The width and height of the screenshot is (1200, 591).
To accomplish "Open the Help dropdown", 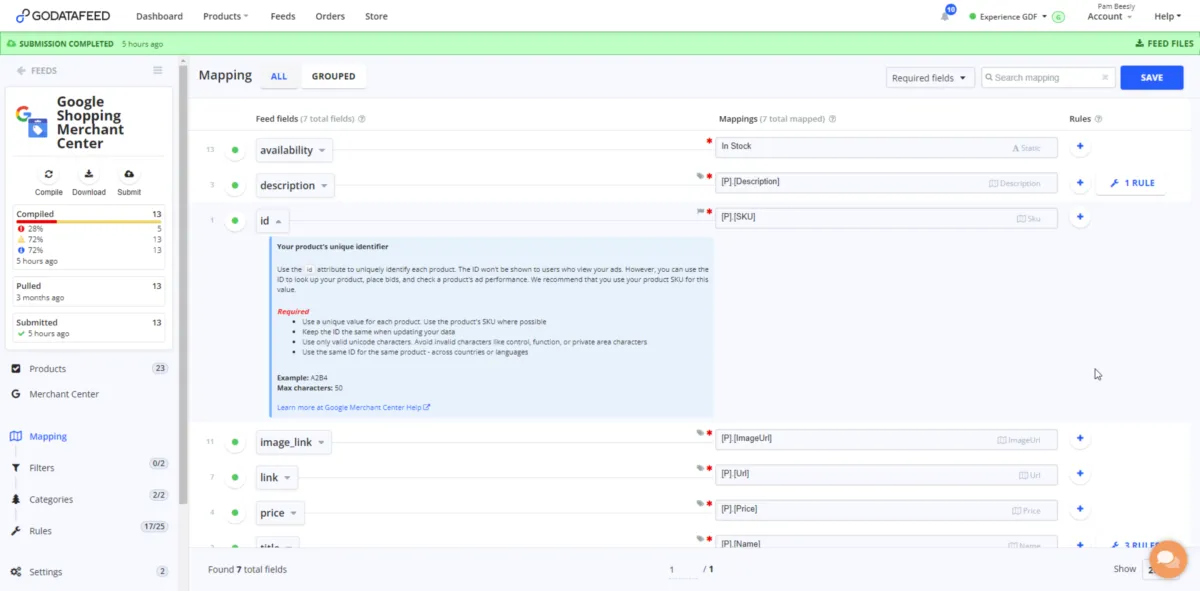I will point(1167,16).
